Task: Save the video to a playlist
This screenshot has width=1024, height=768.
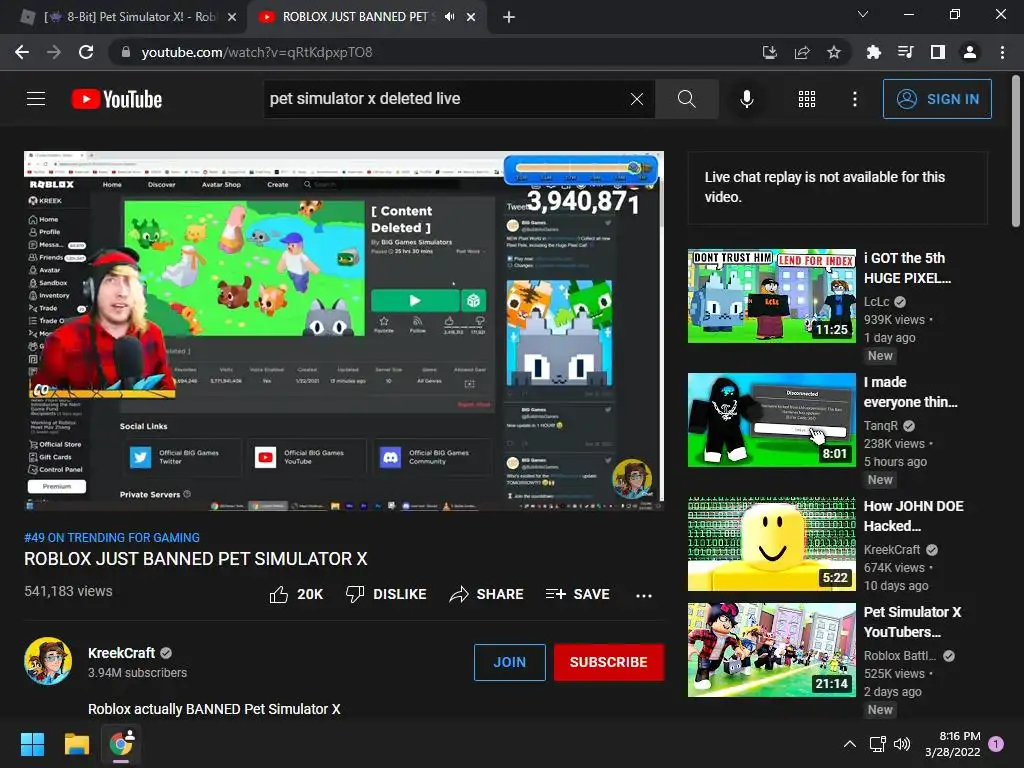Action: pyautogui.click(x=577, y=594)
